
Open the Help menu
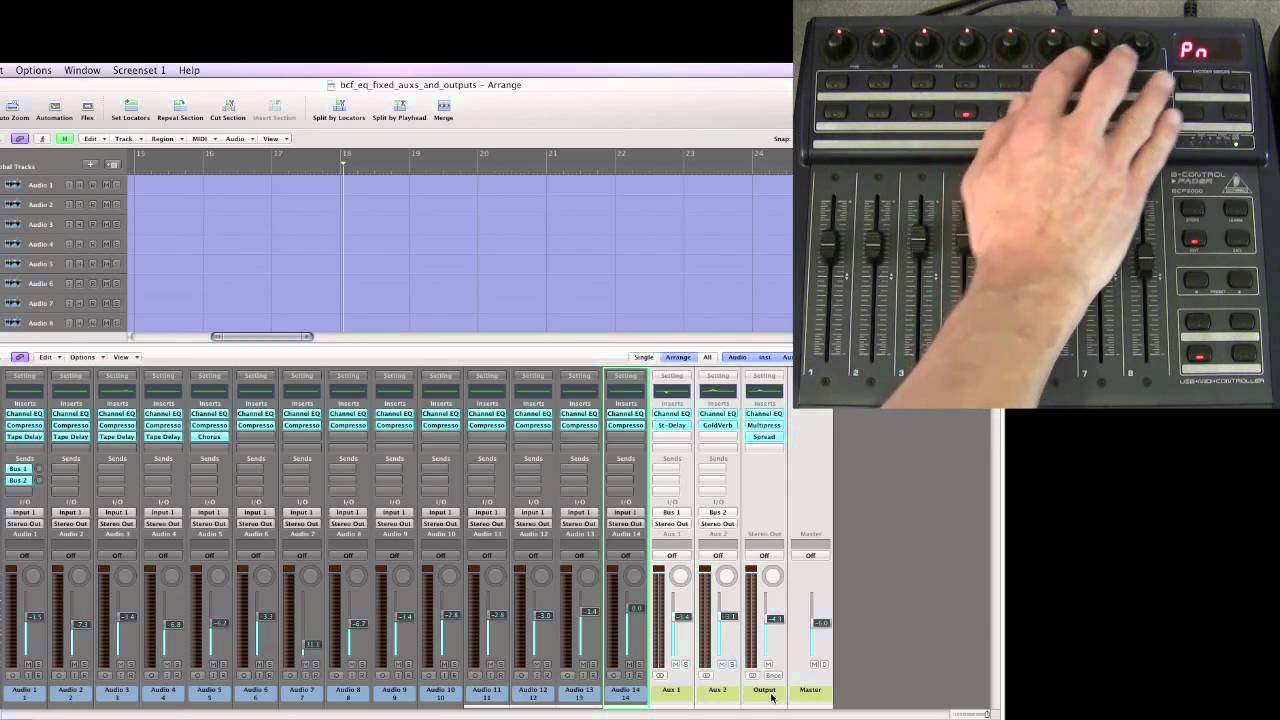[189, 71]
